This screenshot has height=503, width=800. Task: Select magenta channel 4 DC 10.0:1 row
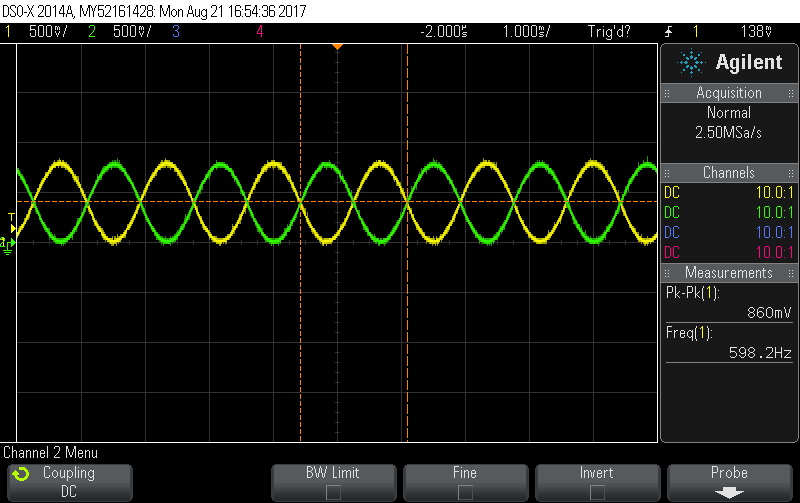(x=729, y=253)
